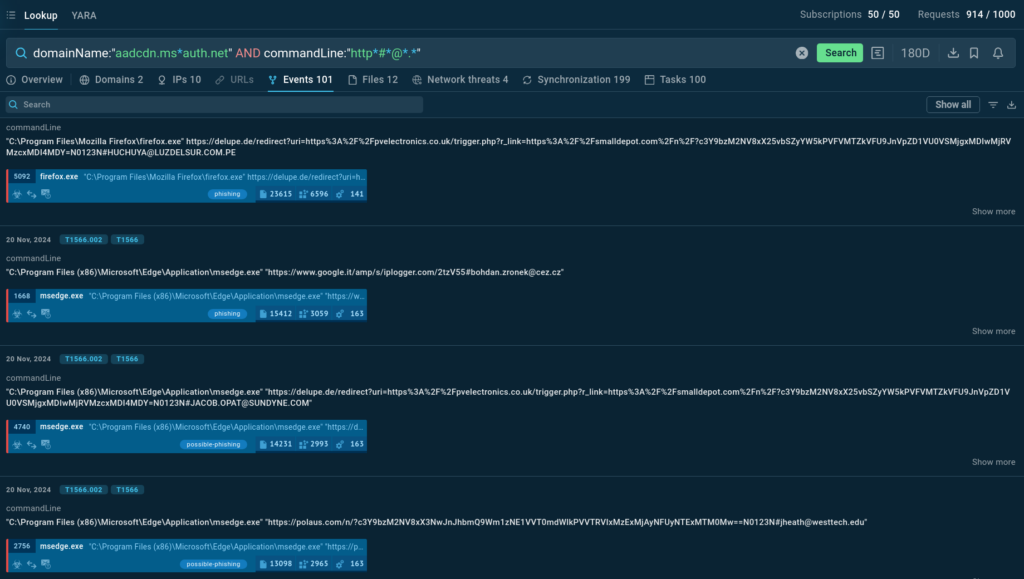Download search results from the query bar
Viewport: 1024px width, 579px height.
pyautogui.click(x=953, y=53)
